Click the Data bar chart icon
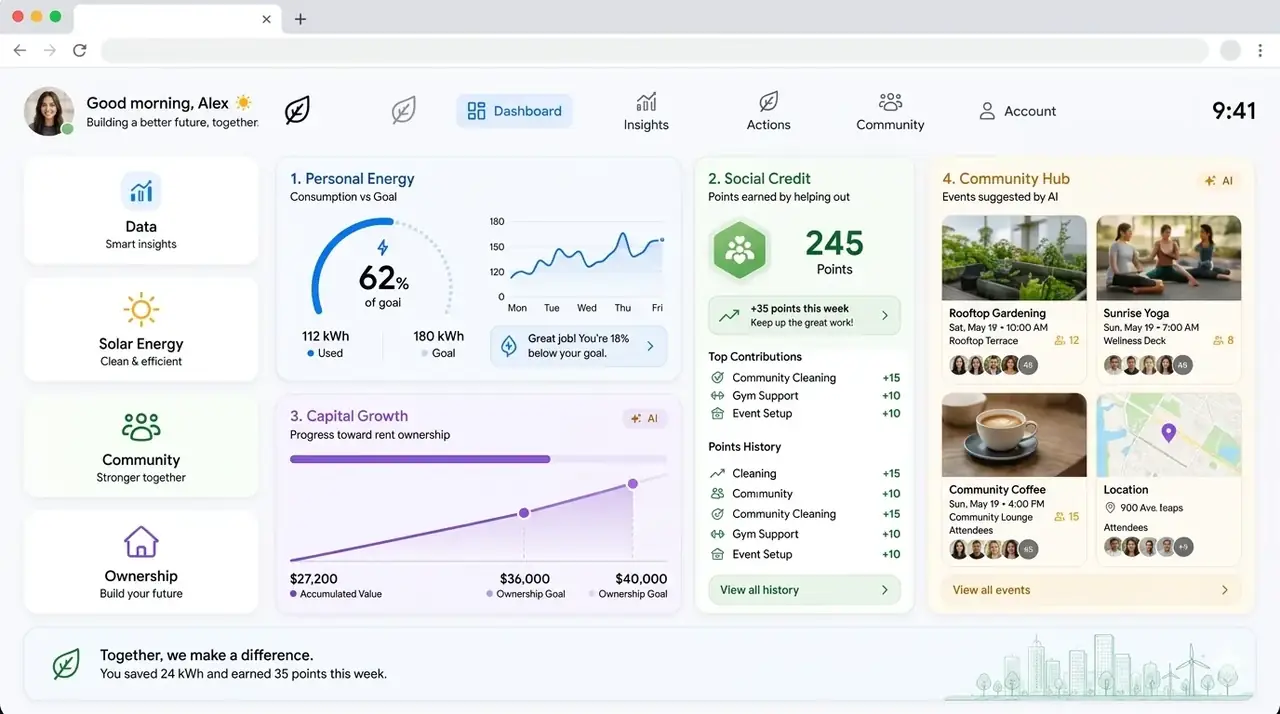Screen dimensions: 1280x714 [141, 191]
